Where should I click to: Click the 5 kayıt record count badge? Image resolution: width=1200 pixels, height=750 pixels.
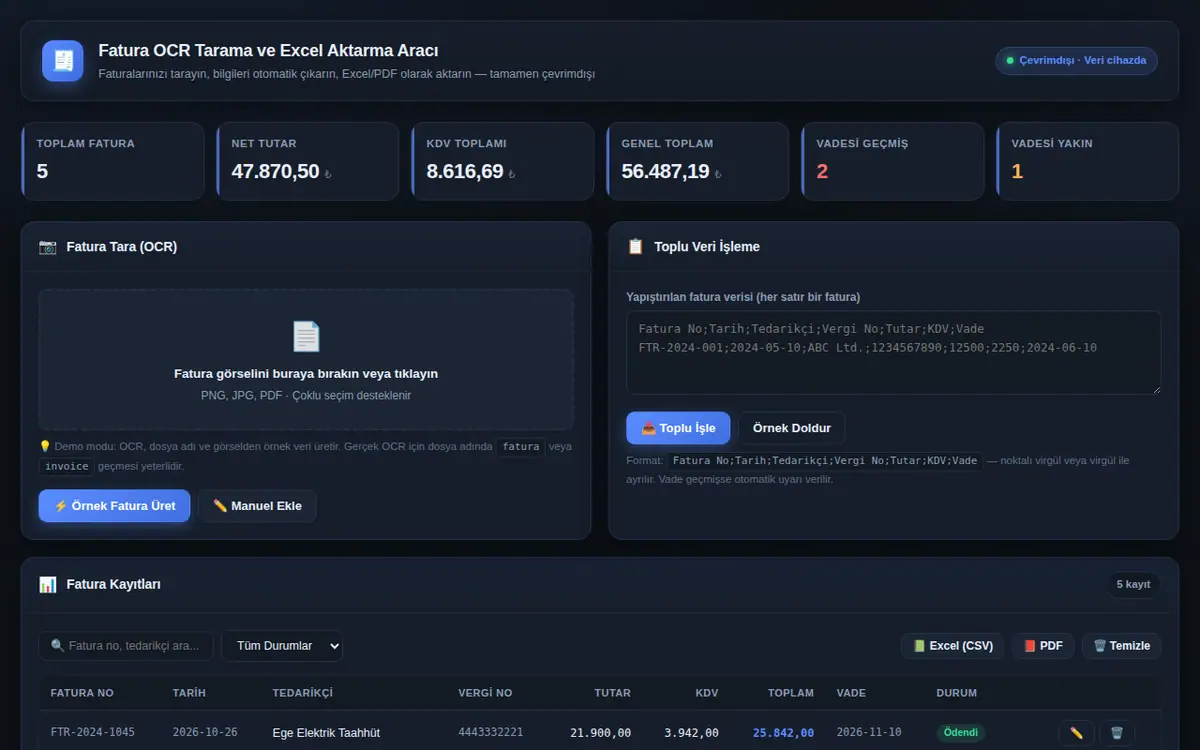(x=1133, y=584)
